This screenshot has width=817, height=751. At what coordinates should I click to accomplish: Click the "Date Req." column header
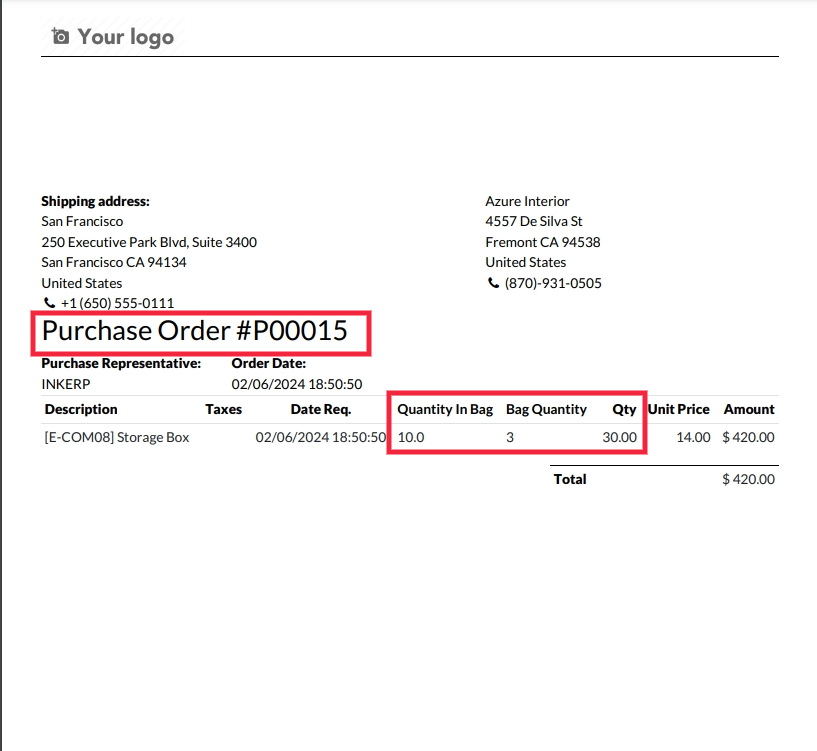(x=321, y=410)
